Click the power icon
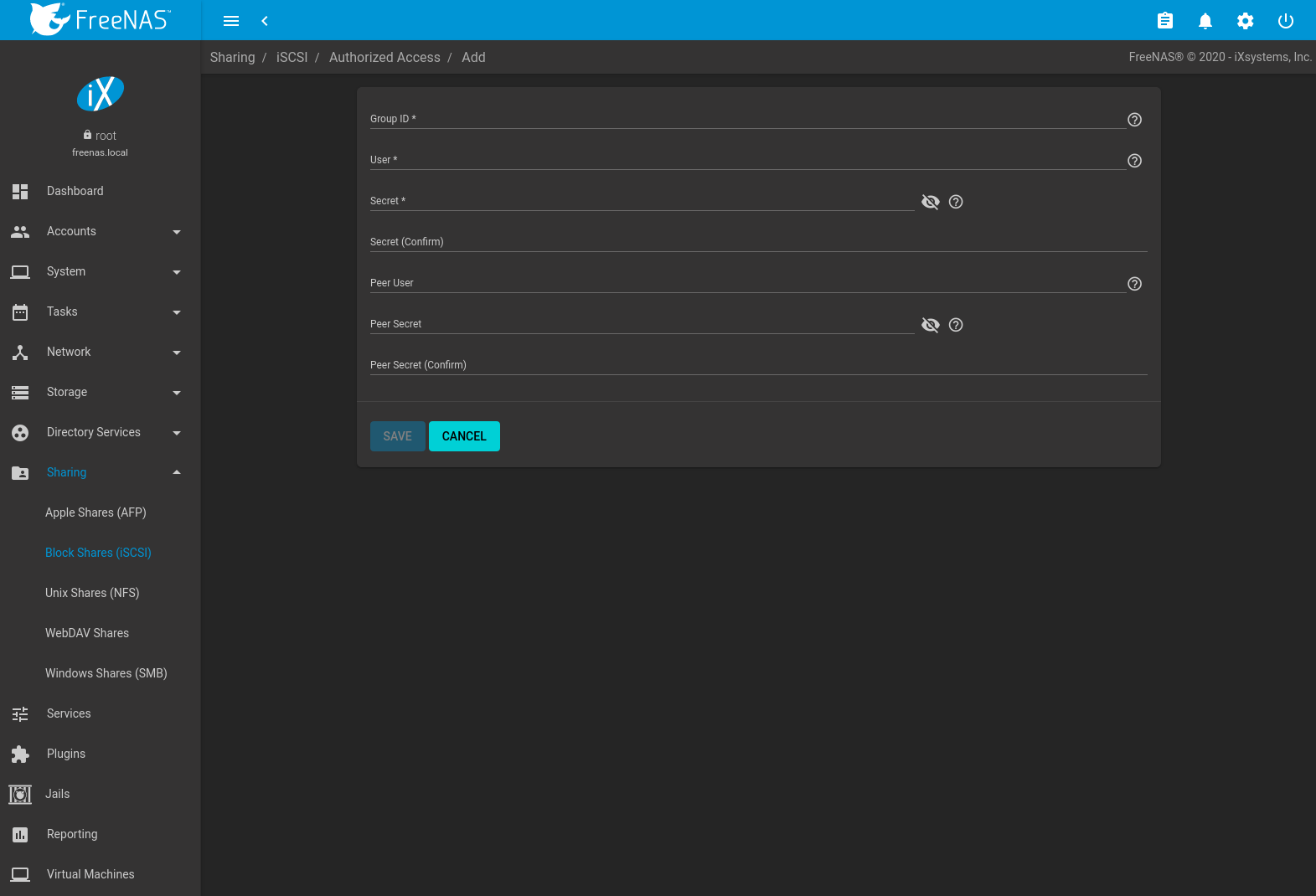This screenshot has width=1316, height=896. click(x=1285, y=21)
